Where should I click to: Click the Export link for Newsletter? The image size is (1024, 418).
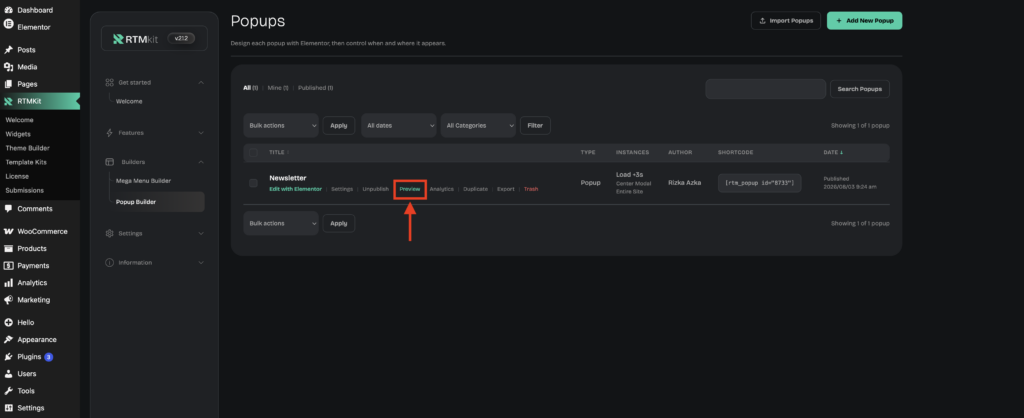(505, 189)
